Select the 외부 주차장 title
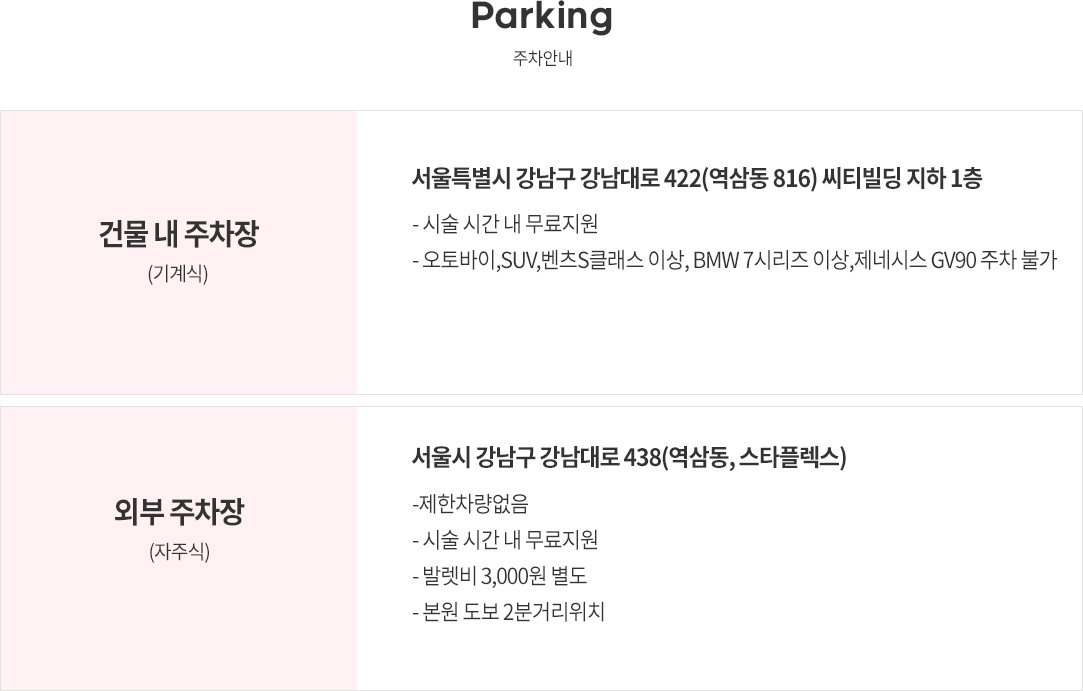The image size is (1083, 691). tap(180, 512)
